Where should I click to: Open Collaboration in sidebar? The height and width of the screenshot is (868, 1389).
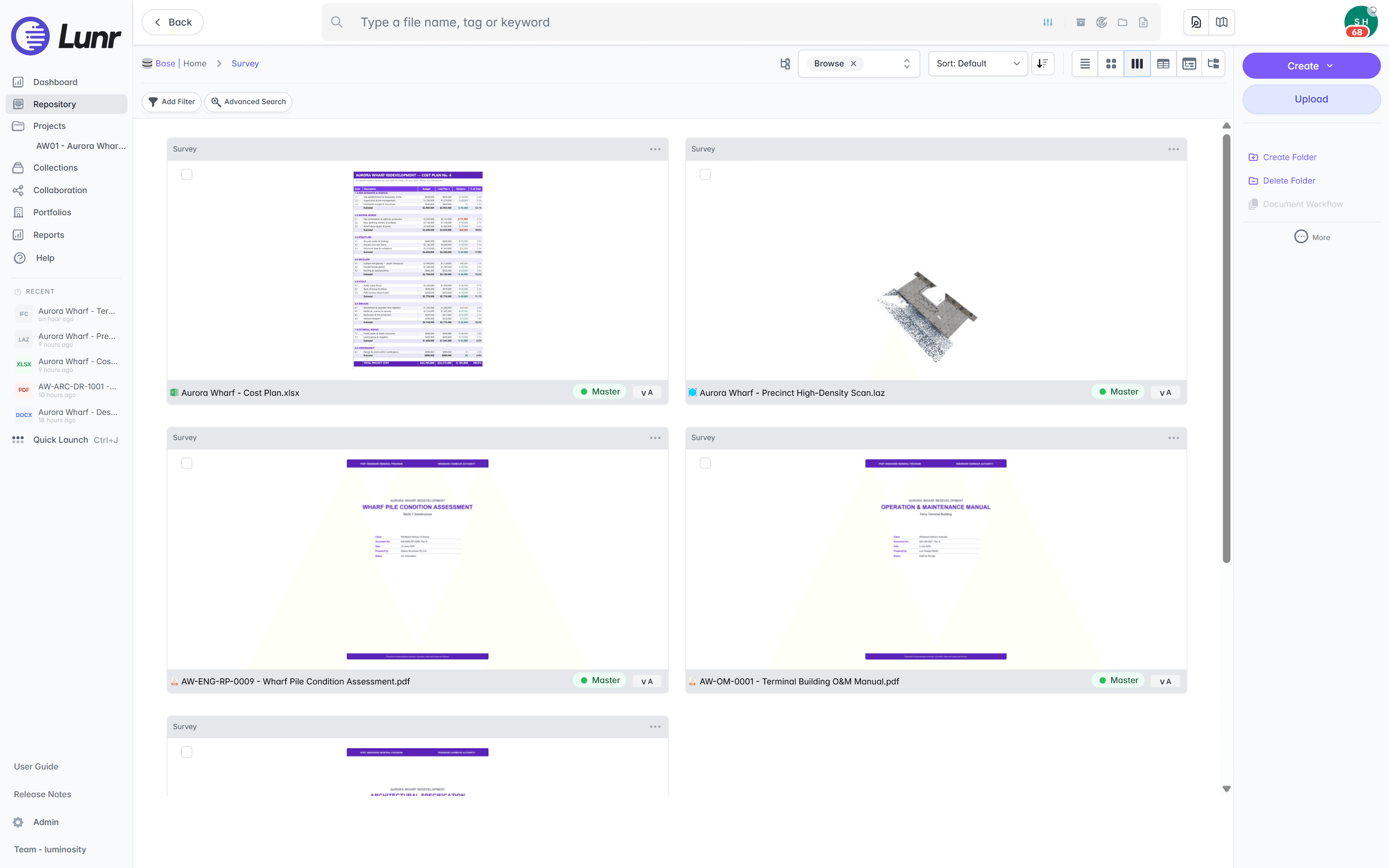pos(60,190)
